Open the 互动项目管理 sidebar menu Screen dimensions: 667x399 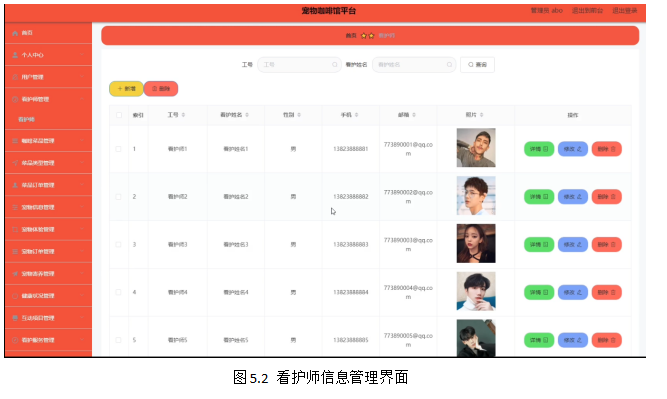point(48,318)
